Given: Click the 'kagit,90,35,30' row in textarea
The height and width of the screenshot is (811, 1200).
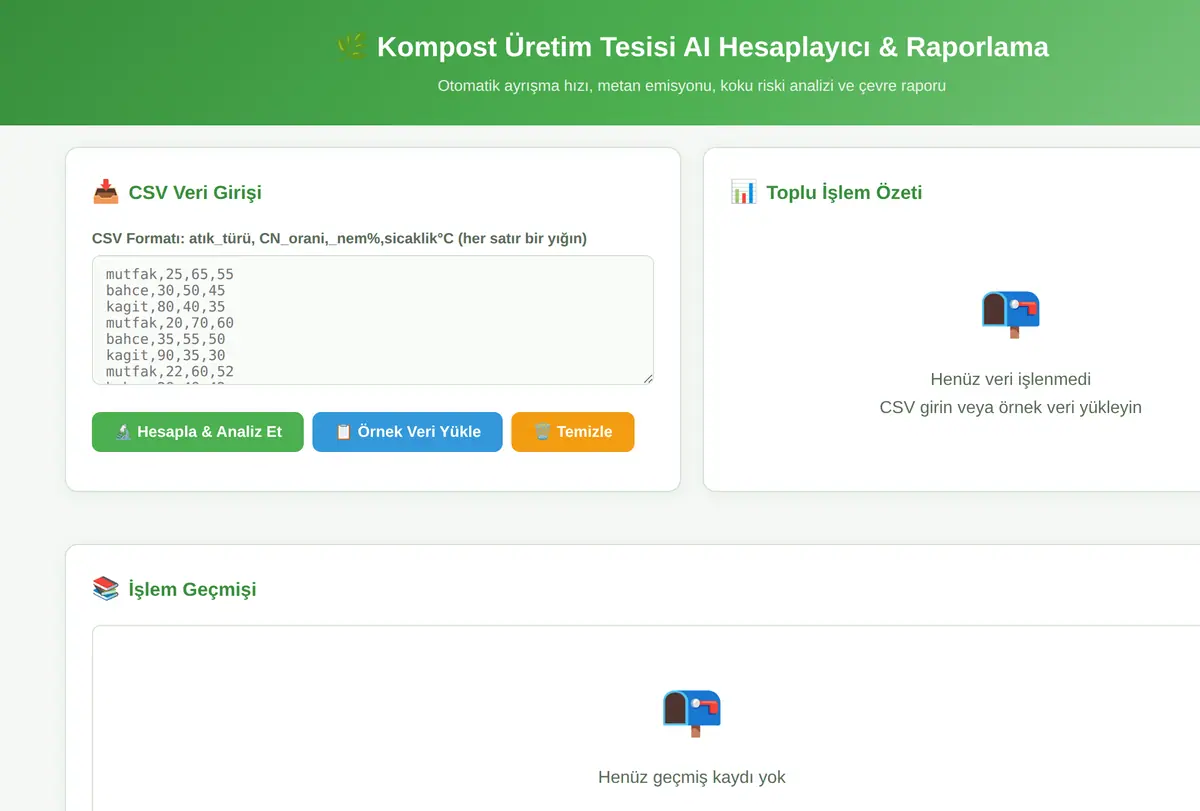Looking at the screenshot, I should point(166,355).
